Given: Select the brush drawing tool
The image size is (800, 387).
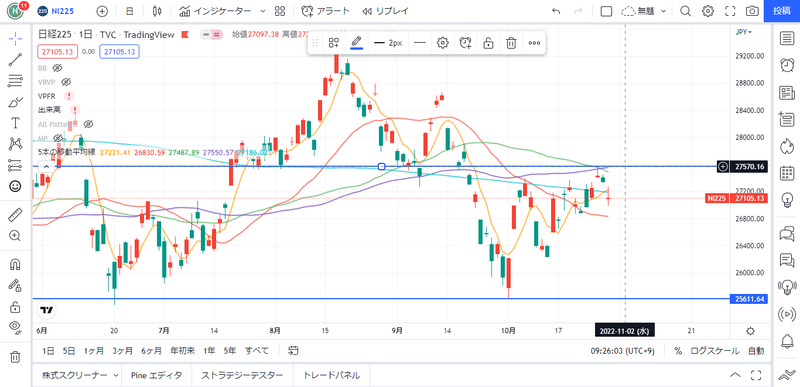Looking at the screenshot, I should [15, 102].
